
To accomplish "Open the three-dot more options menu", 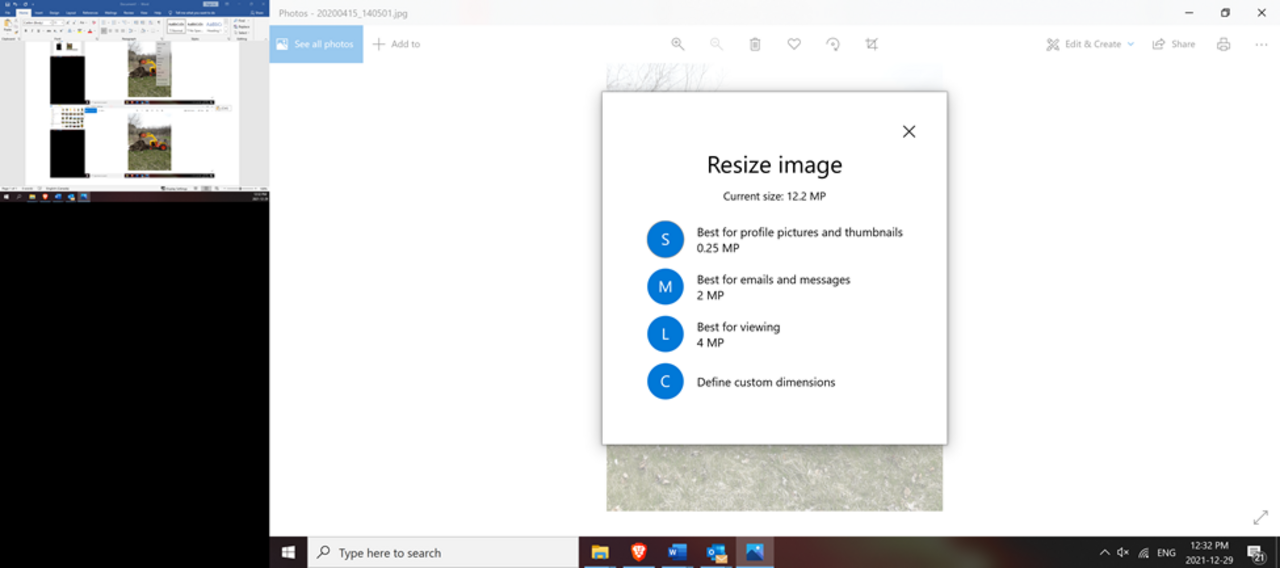I will [x=1261, y=44].
